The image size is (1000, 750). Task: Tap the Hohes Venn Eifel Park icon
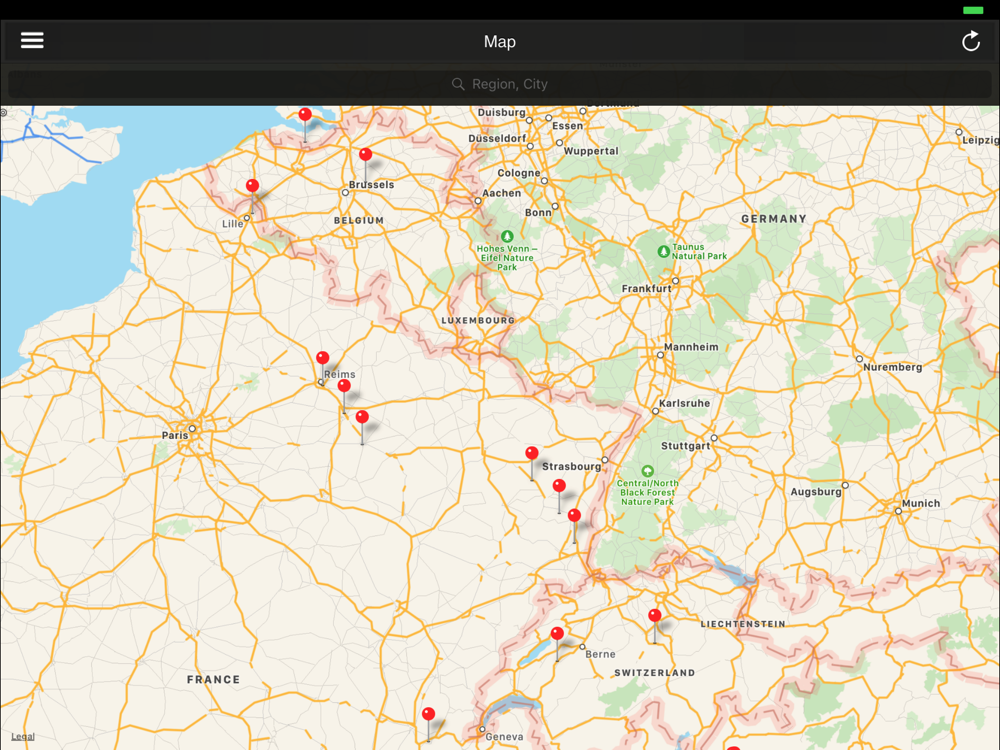pyautogui.click(x=508, y=236)
